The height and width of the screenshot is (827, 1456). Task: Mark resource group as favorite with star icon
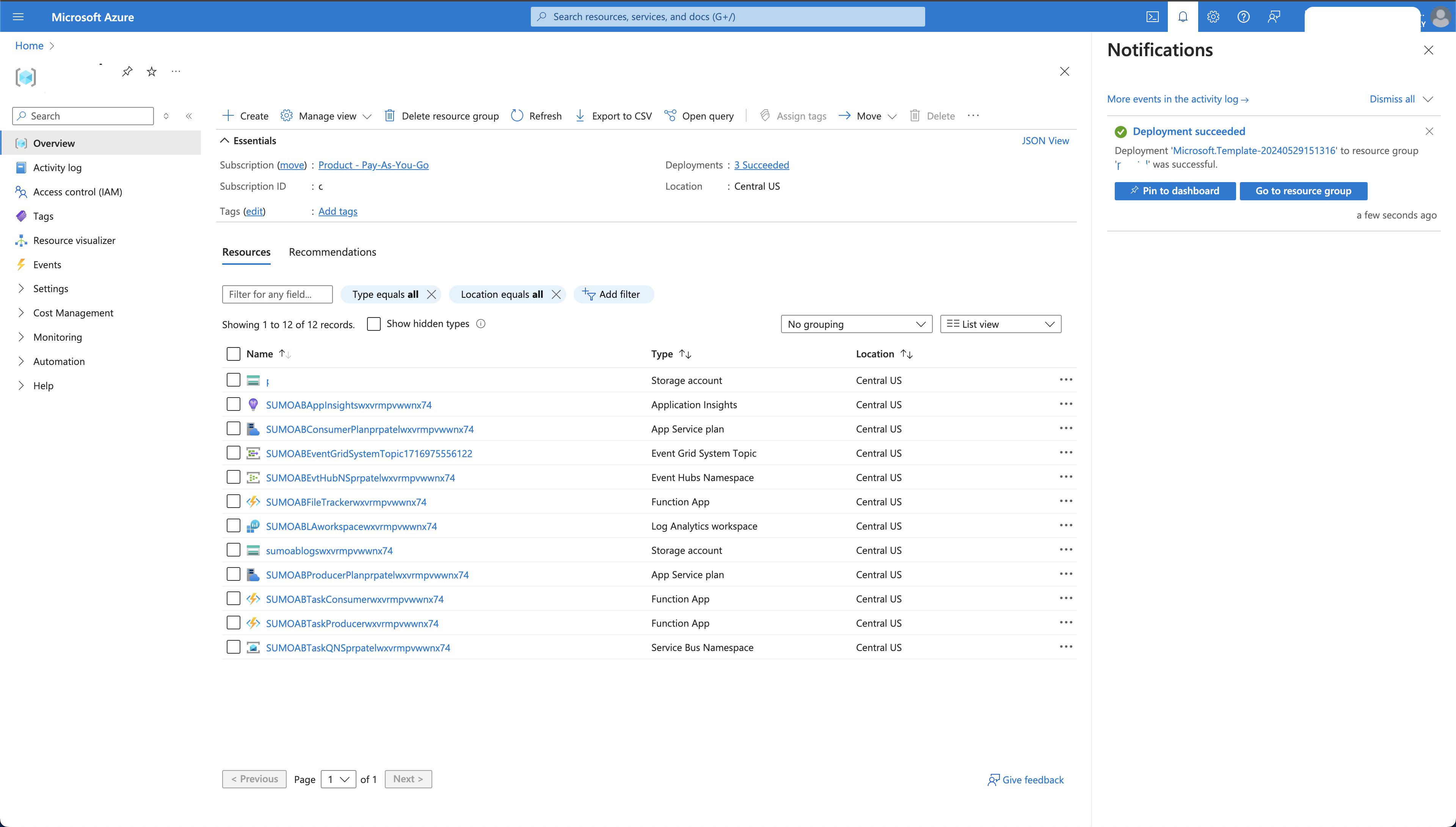point(151,71)
